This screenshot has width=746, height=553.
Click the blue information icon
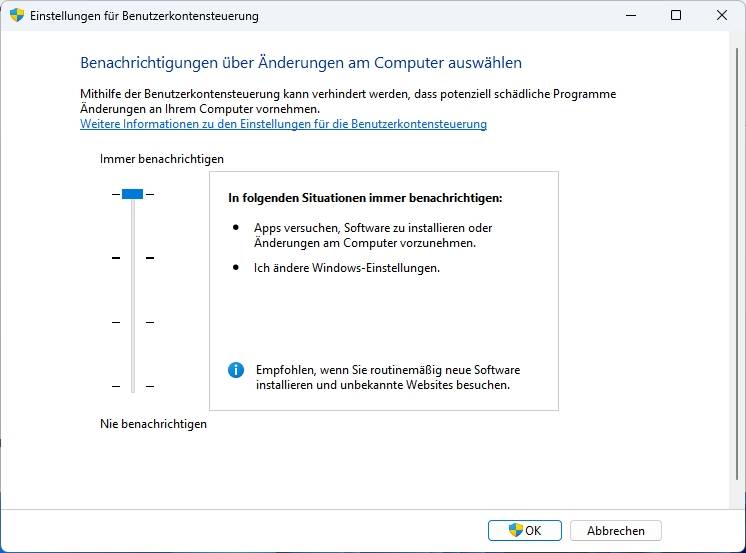(236, 370)
